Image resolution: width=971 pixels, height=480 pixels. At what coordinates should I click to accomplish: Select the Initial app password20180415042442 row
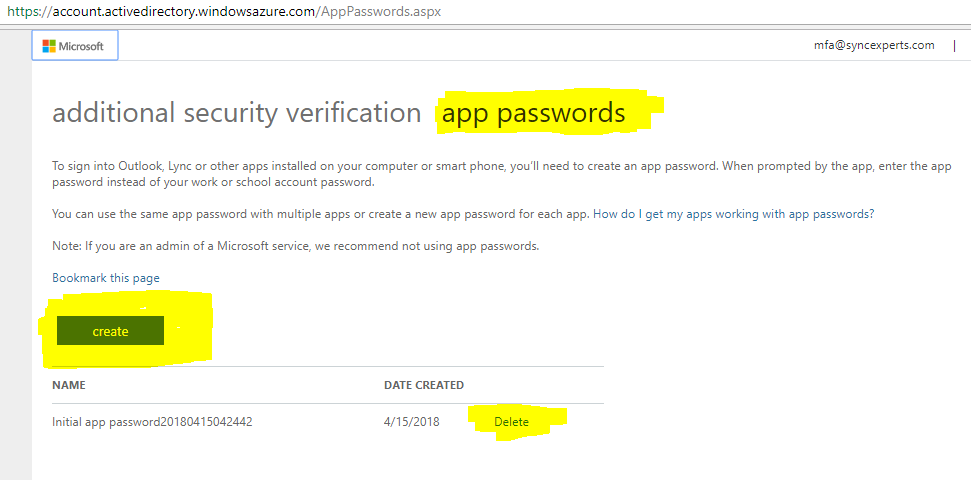328,422
